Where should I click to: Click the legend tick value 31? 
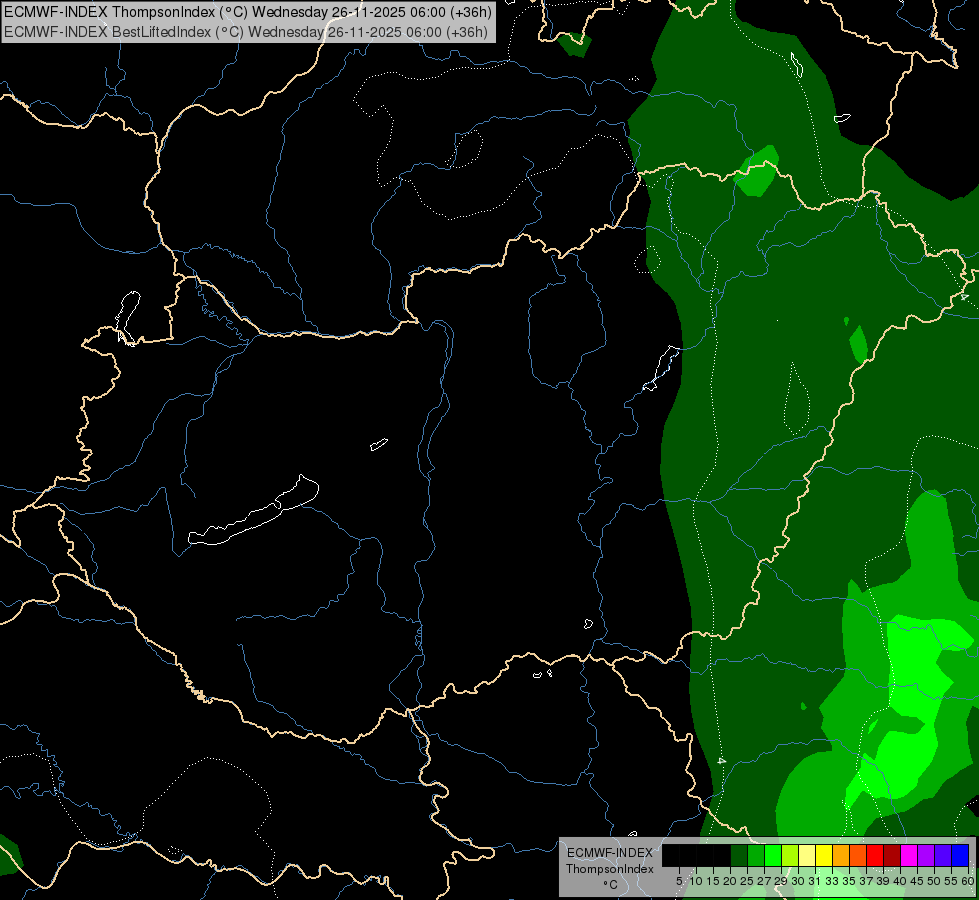815,881
